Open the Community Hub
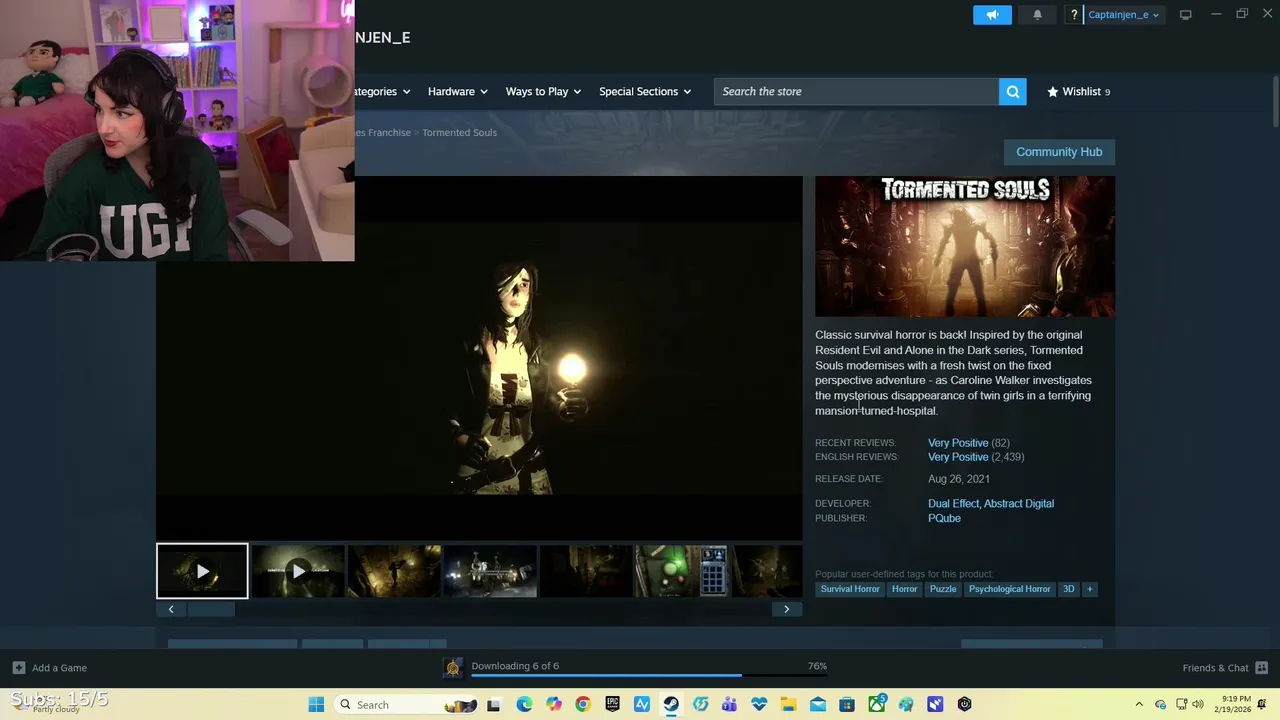1280x720 pixels. coord(1059,152)
